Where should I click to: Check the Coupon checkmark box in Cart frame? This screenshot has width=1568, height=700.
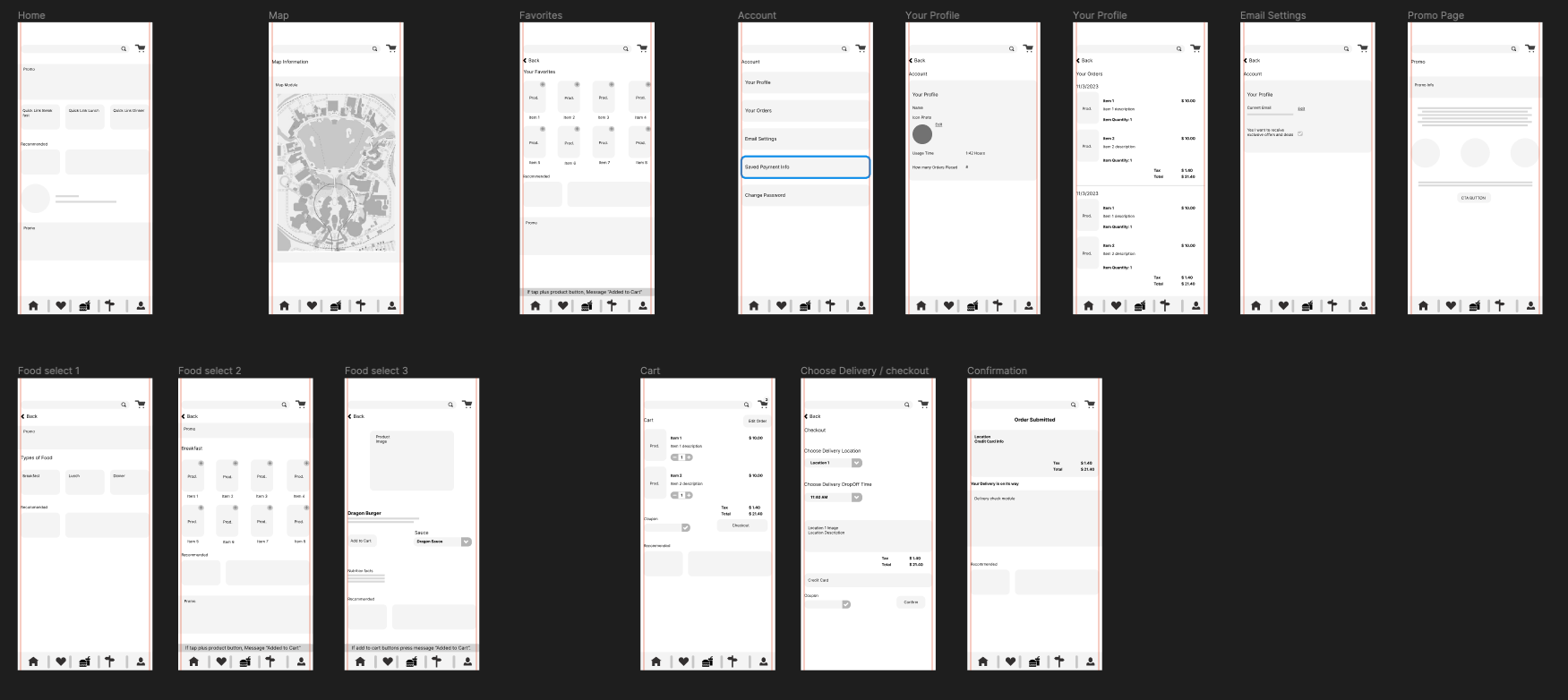tap(686, 527)
